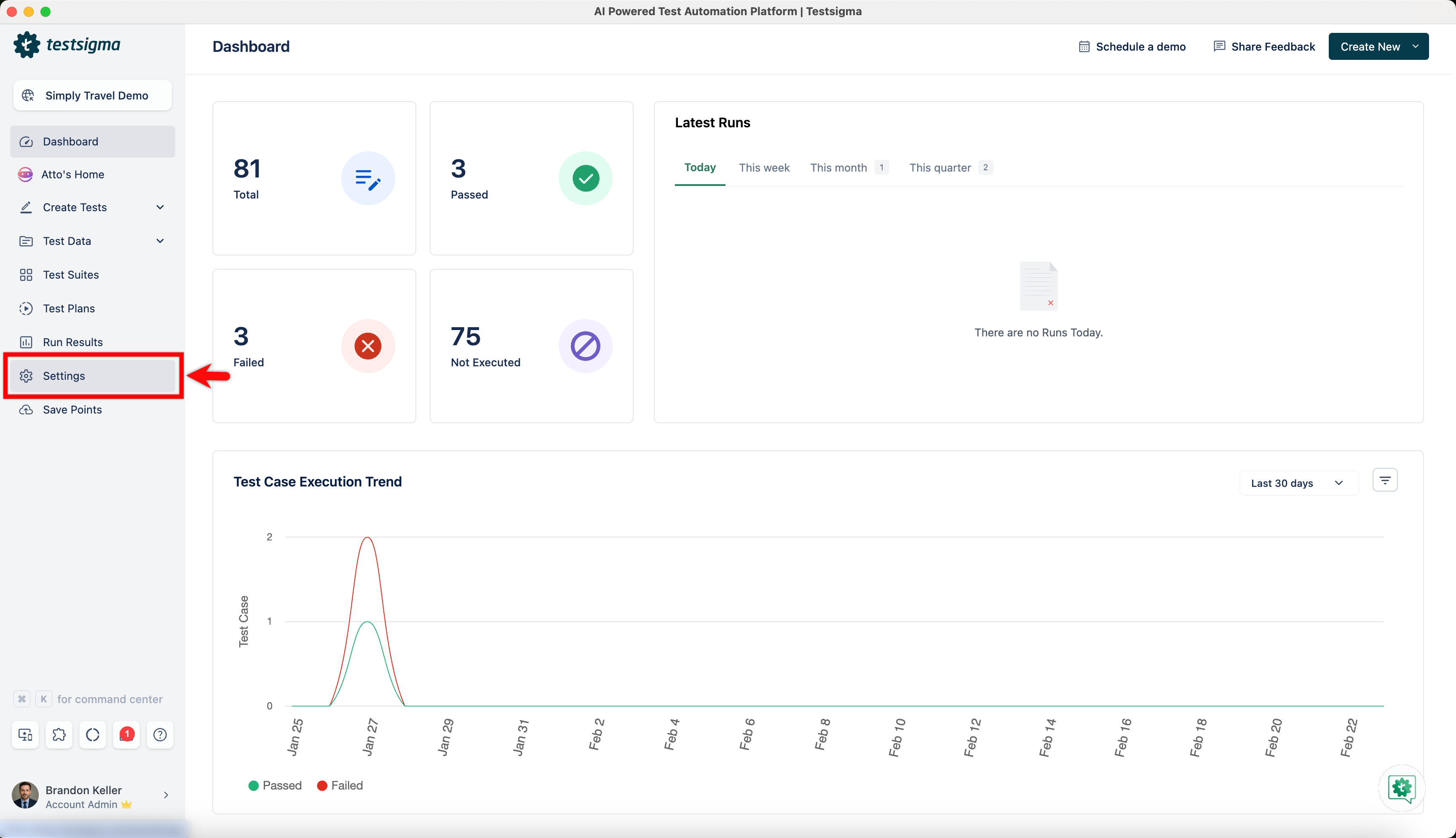The height and width of the screenshot is (838, 1456).
Task: Go to Run Results in sidebar
Action: coord(72,342)
